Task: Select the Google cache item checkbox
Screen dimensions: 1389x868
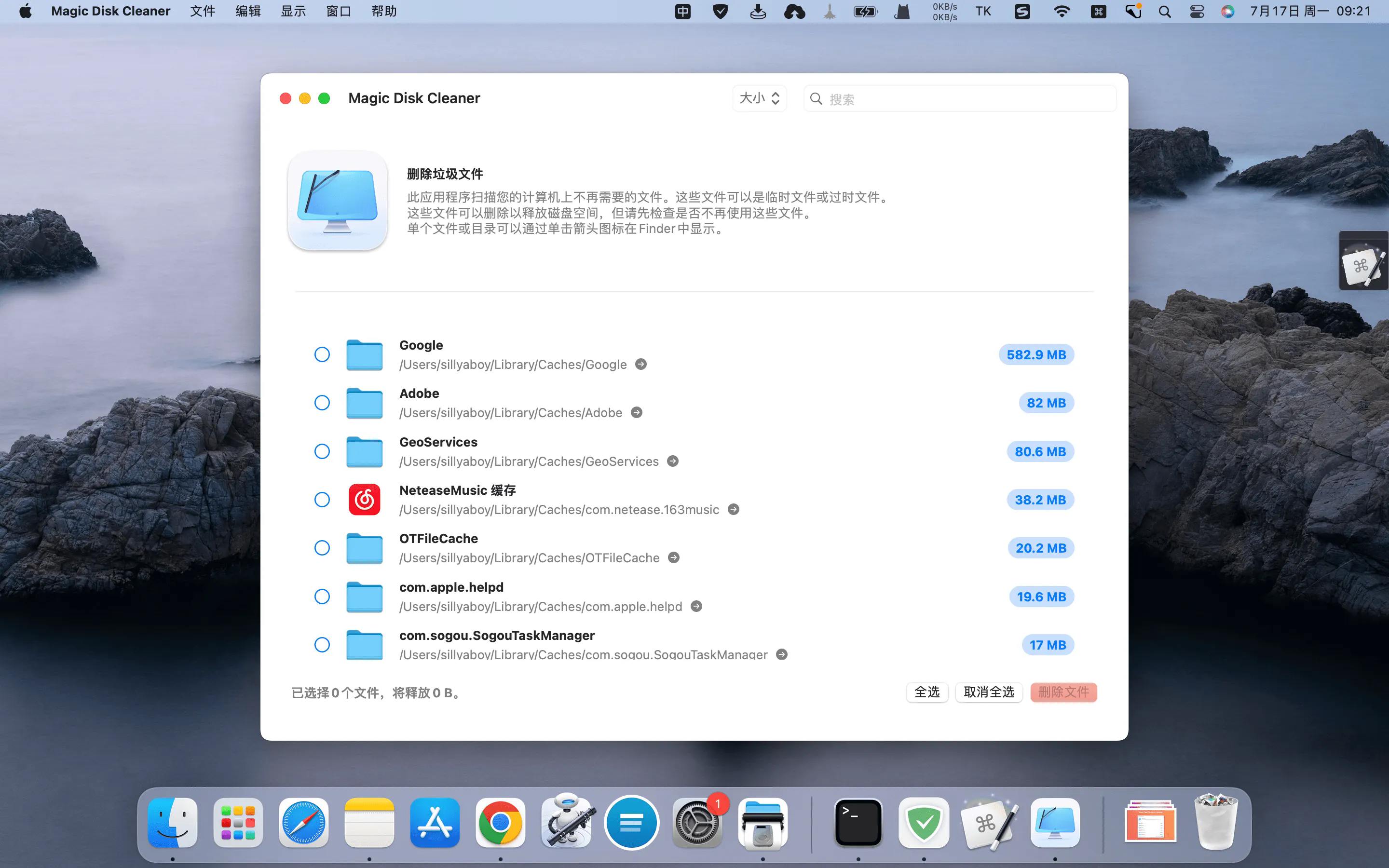Action: tap(322, 355)
